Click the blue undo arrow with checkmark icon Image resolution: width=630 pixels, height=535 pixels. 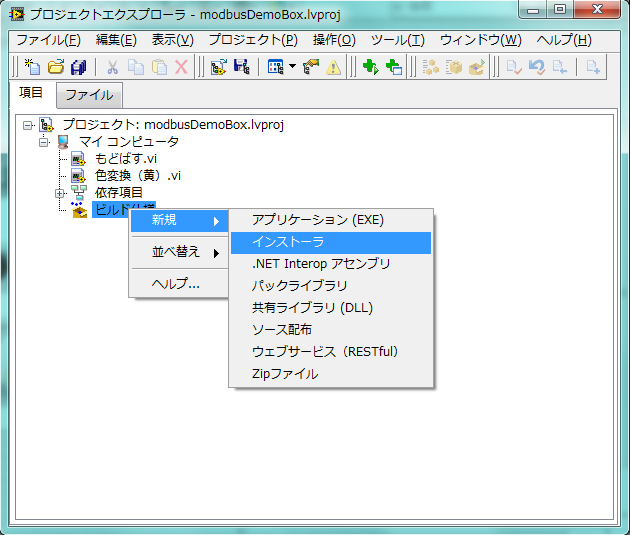pyautogui.click(x=537, y=67)
